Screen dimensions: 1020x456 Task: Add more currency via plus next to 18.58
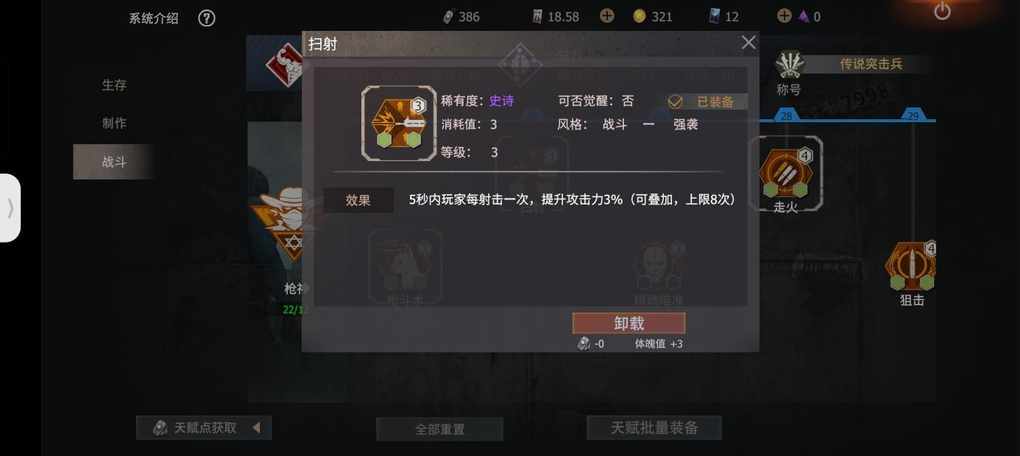(x=606, y=16)
